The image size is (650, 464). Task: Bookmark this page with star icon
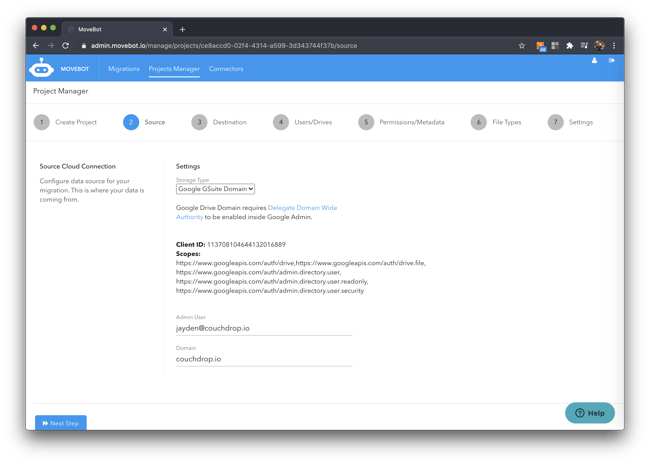pos(521,45)
